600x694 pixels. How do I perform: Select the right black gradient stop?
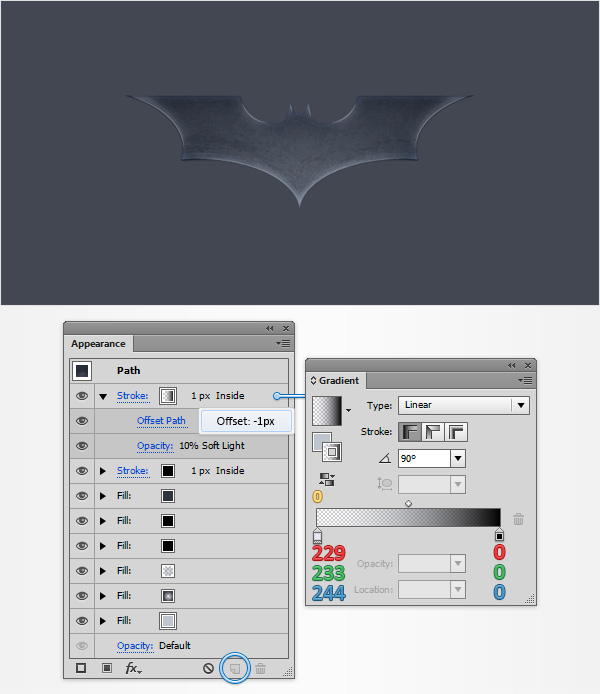[499, 535]
